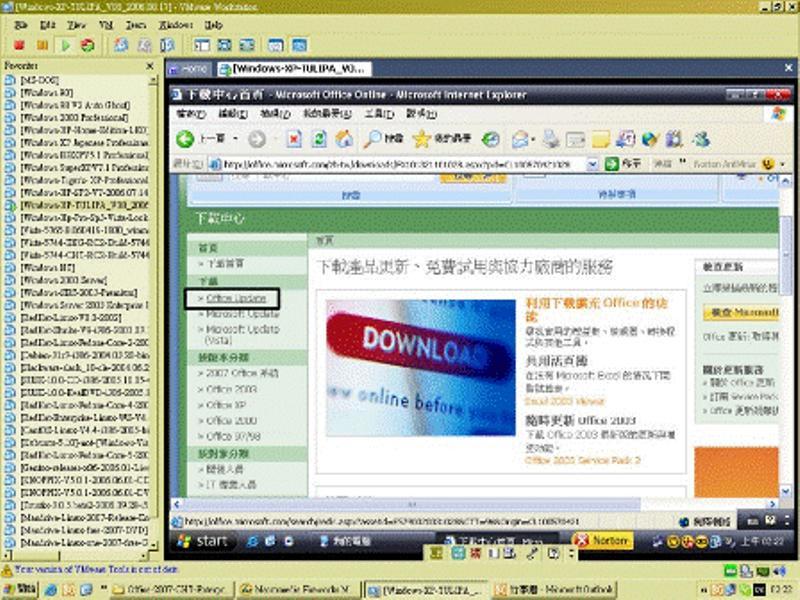Open the Microsoft Update (Vista) link
Viewport: 800px width, 600px height.
tap(242, 334)
